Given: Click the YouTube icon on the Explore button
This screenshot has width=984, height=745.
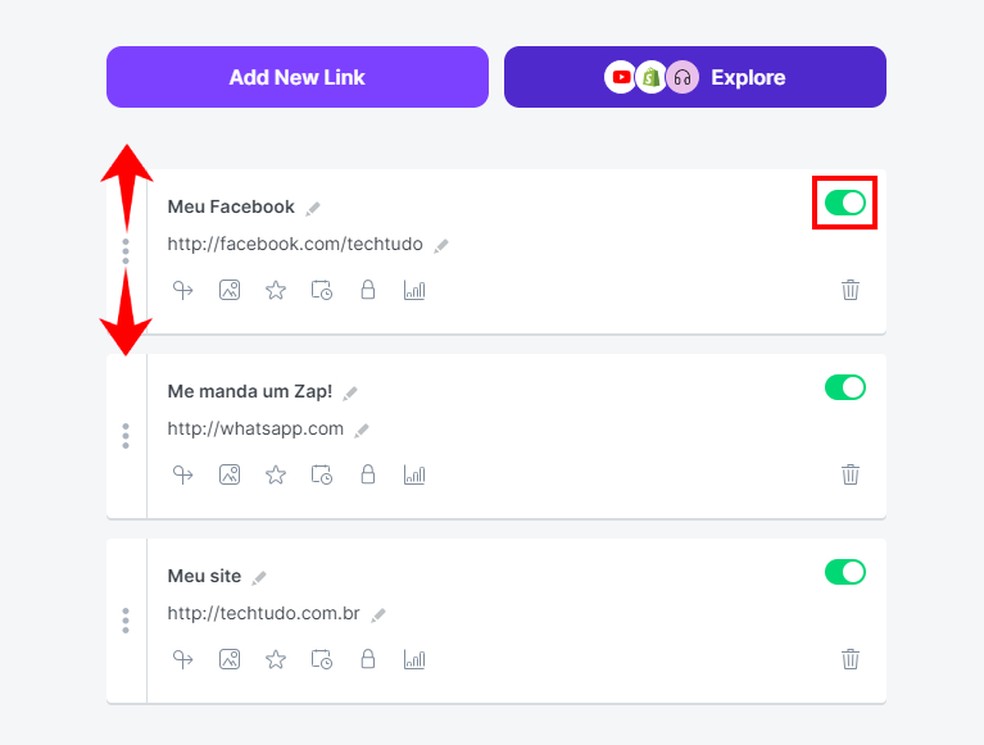Looking at the screenshot, I should (x=620, y=76).
